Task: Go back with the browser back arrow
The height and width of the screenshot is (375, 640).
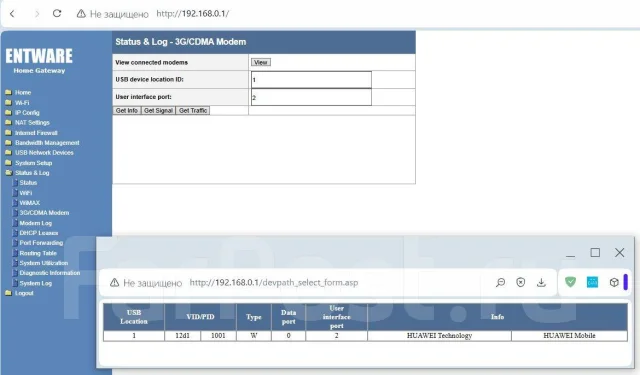Action: [12, 14]
